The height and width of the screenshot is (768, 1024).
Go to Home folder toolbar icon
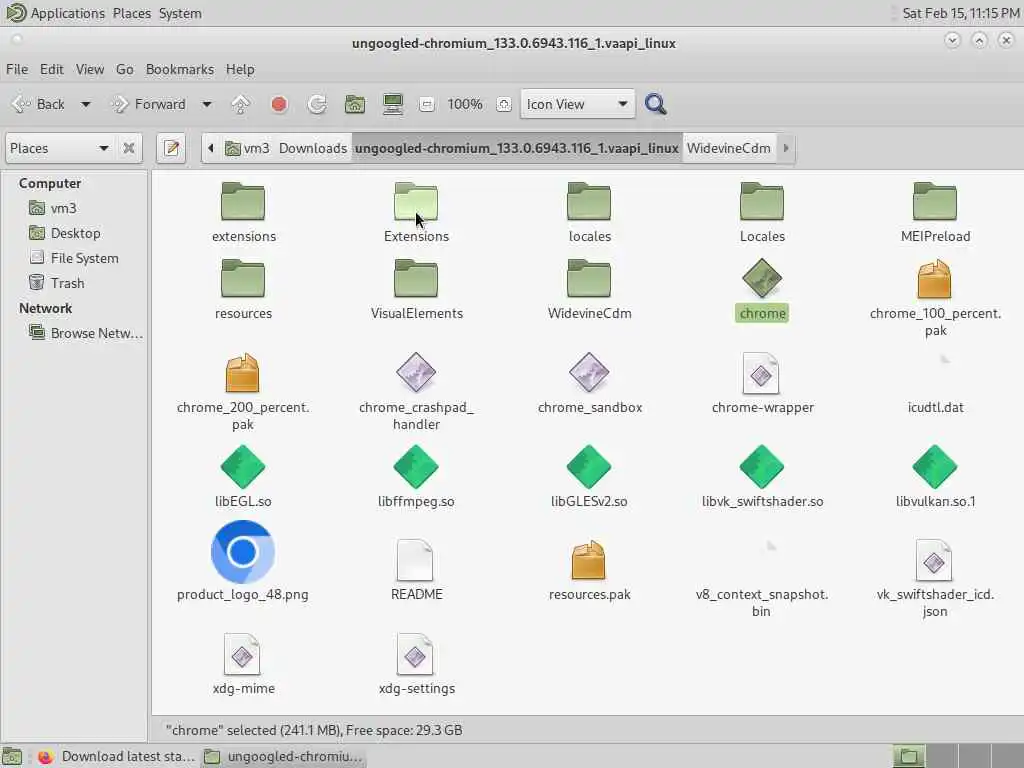[x=355, y=104]
